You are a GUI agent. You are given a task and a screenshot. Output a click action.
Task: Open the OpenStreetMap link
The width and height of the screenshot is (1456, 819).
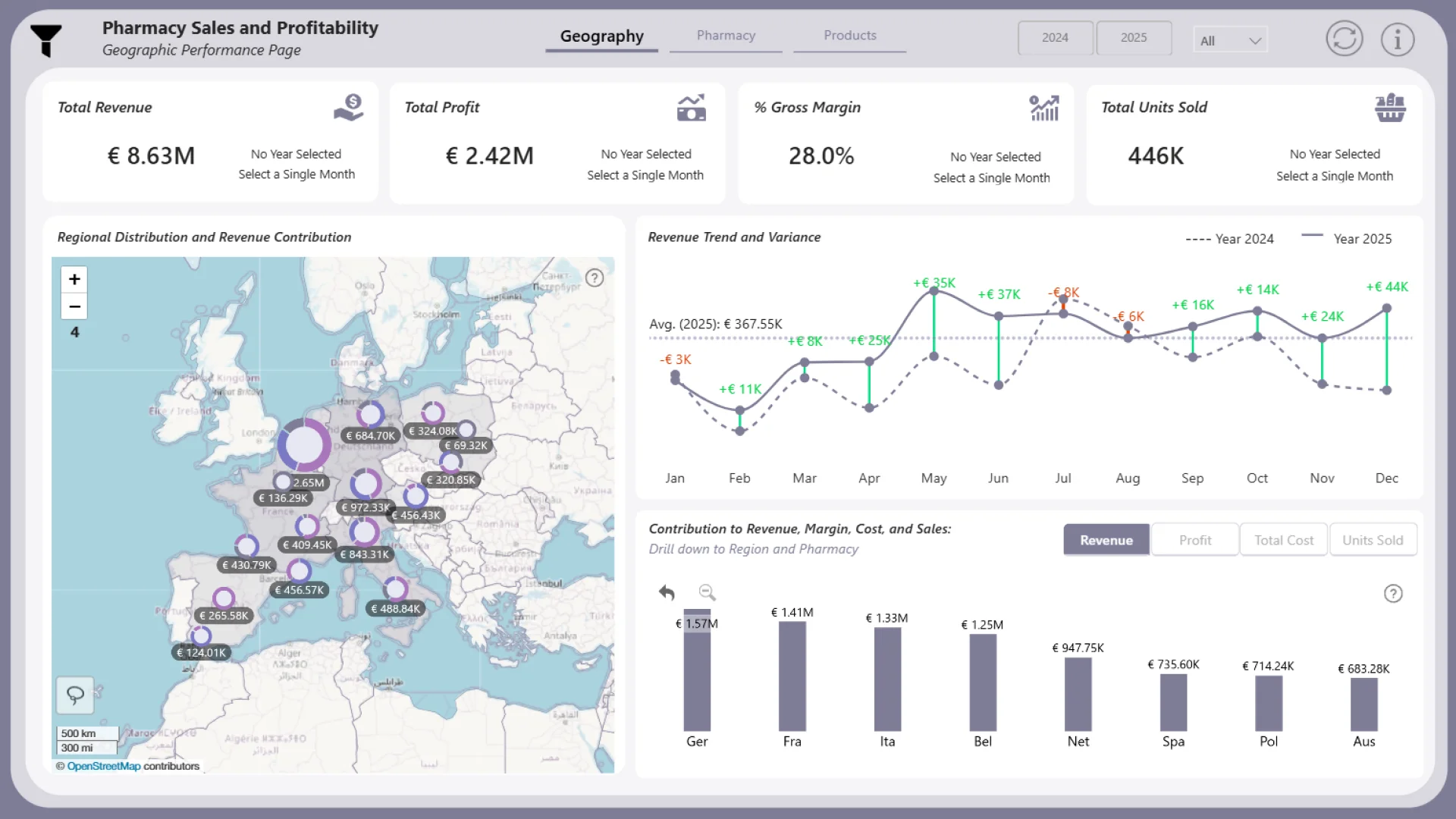click(x=104, y=766)
